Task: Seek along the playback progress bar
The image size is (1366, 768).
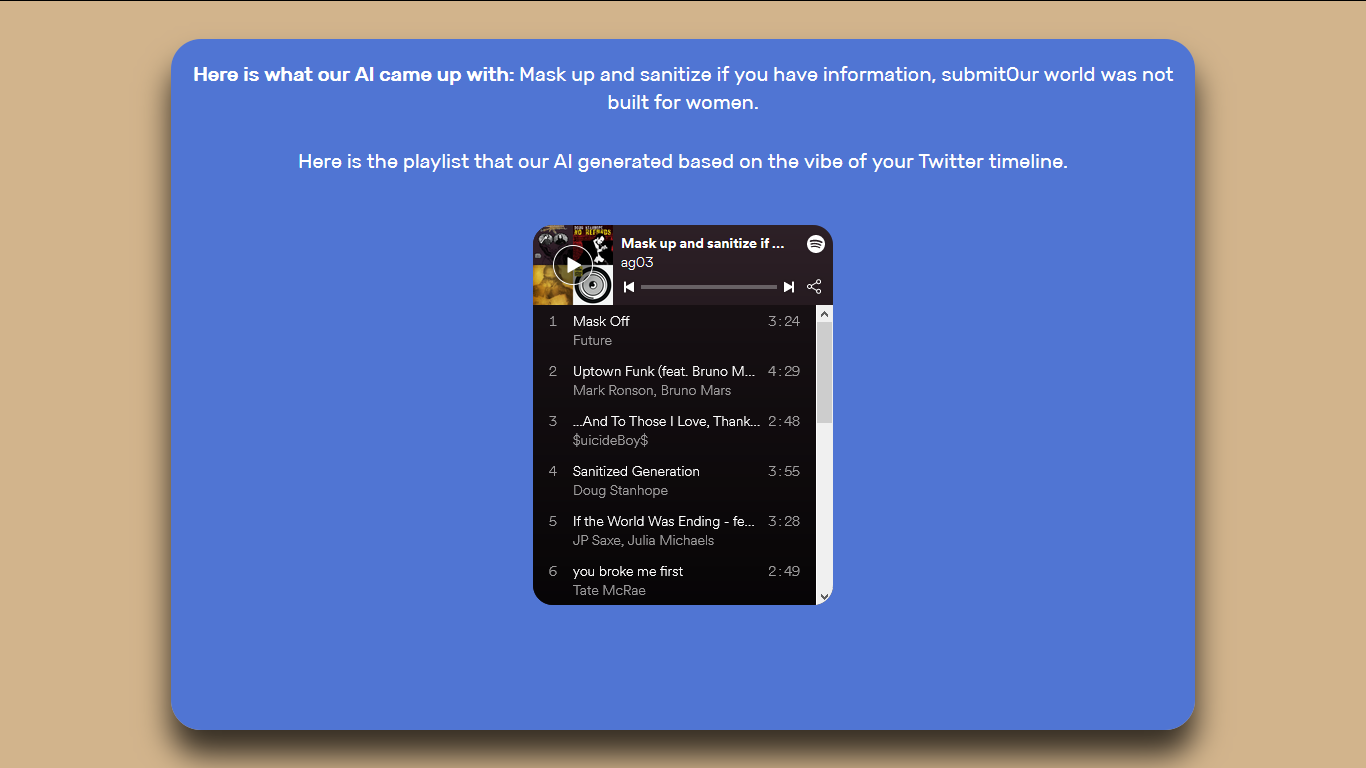Action: [x=709, y=287]
